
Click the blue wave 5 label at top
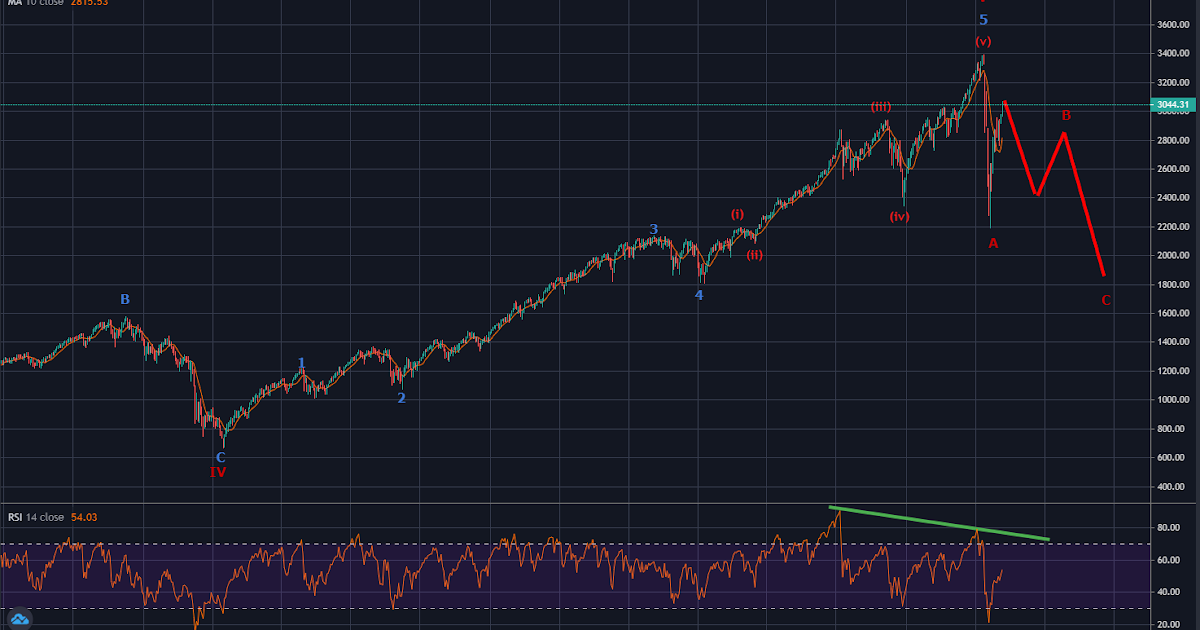tap(983, 20)
